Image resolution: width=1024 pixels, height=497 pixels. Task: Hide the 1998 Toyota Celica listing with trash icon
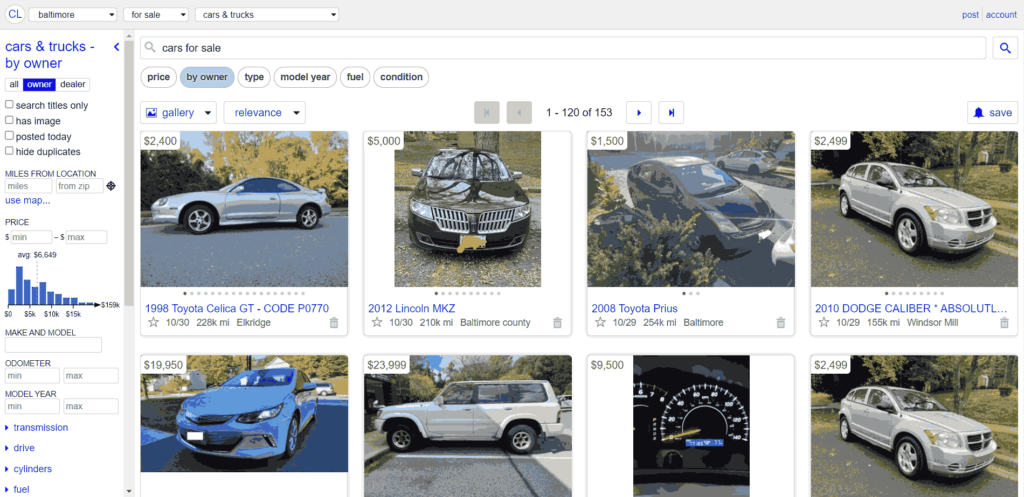coord(334,323)
